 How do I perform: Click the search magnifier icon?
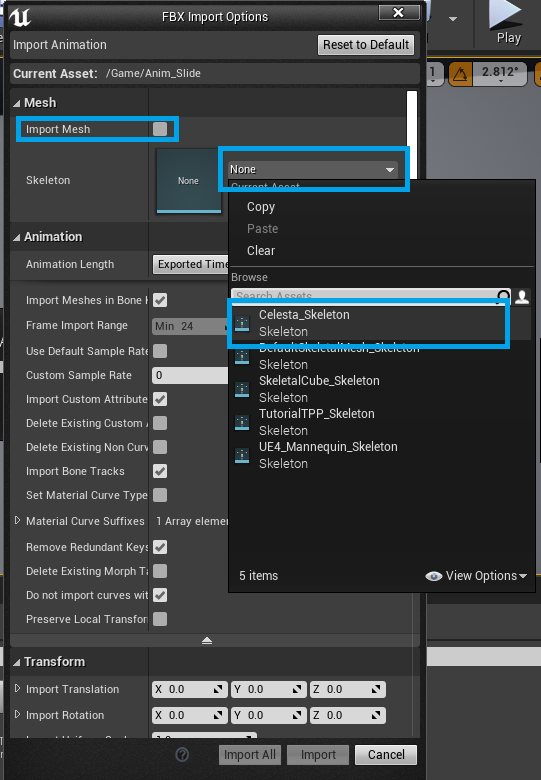point(503,296)
